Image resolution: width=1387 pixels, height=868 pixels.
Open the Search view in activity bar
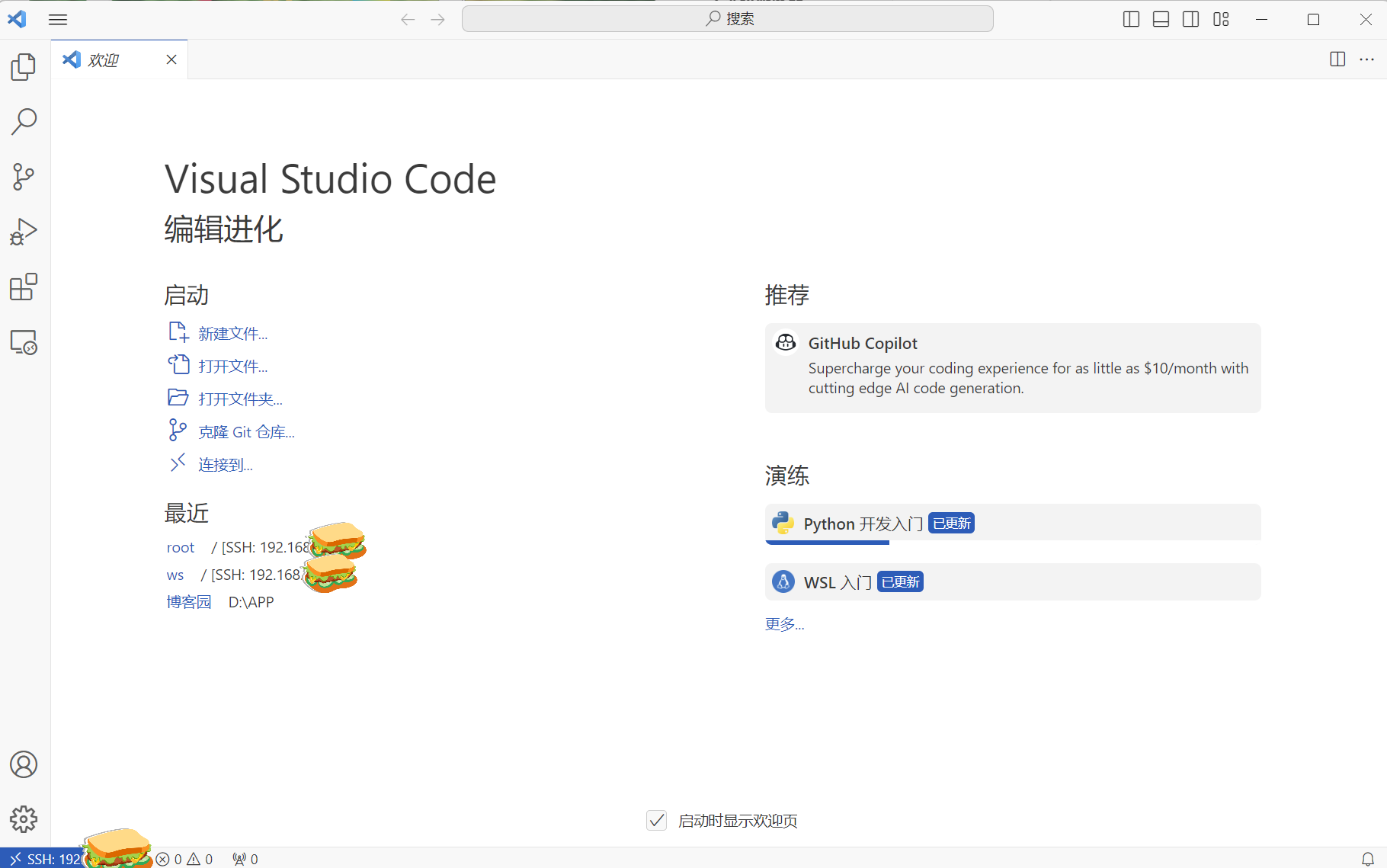coord(24,122)
